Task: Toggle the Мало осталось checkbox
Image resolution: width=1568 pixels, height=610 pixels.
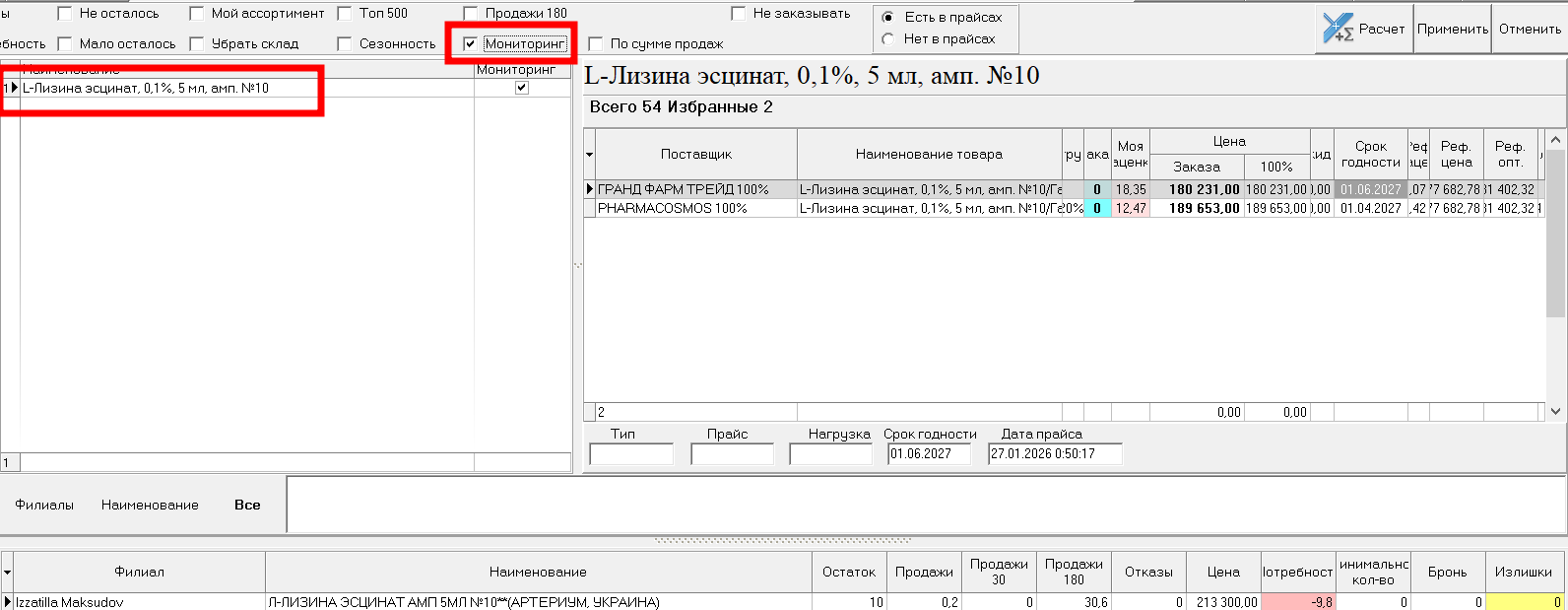Action: click(x=65, y=44)
